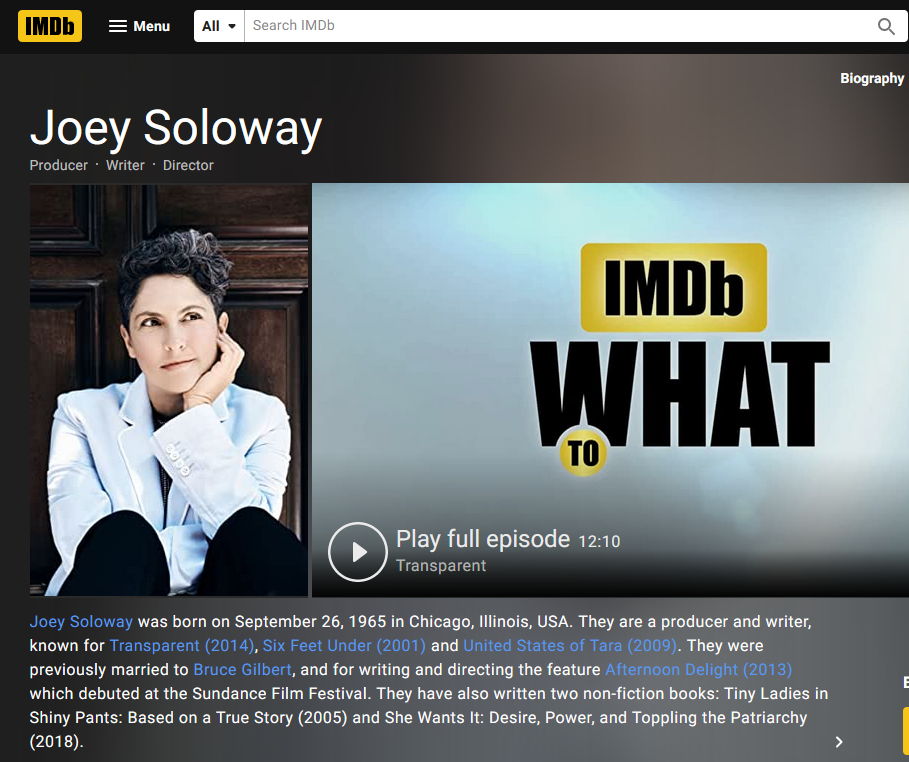Click the dropdown arrow beside All
Viewport: 909px width, 762px height.
point(232,26)
